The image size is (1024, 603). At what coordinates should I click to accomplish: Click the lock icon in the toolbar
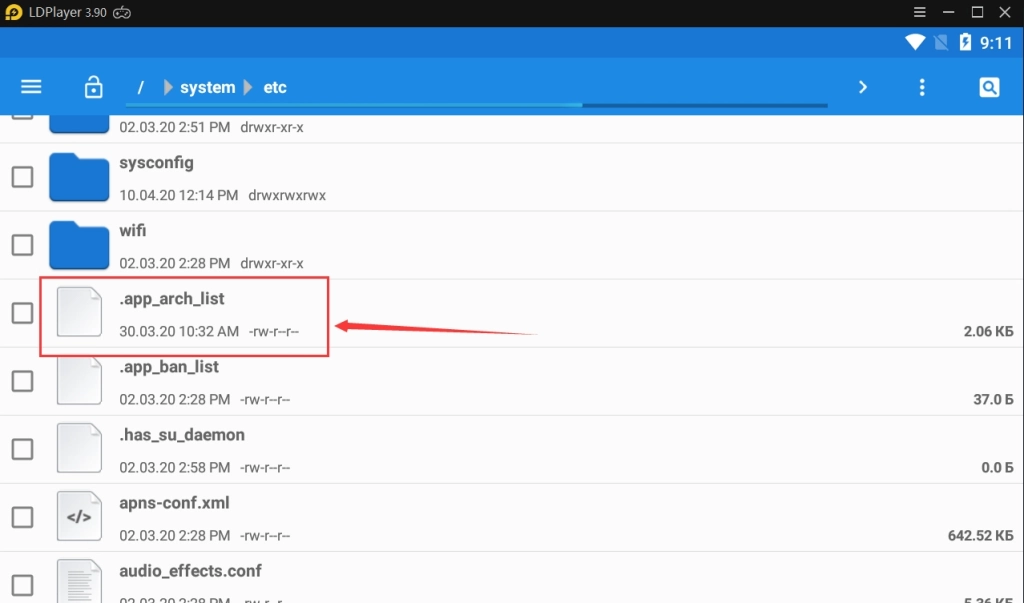(x=93, y=86)
